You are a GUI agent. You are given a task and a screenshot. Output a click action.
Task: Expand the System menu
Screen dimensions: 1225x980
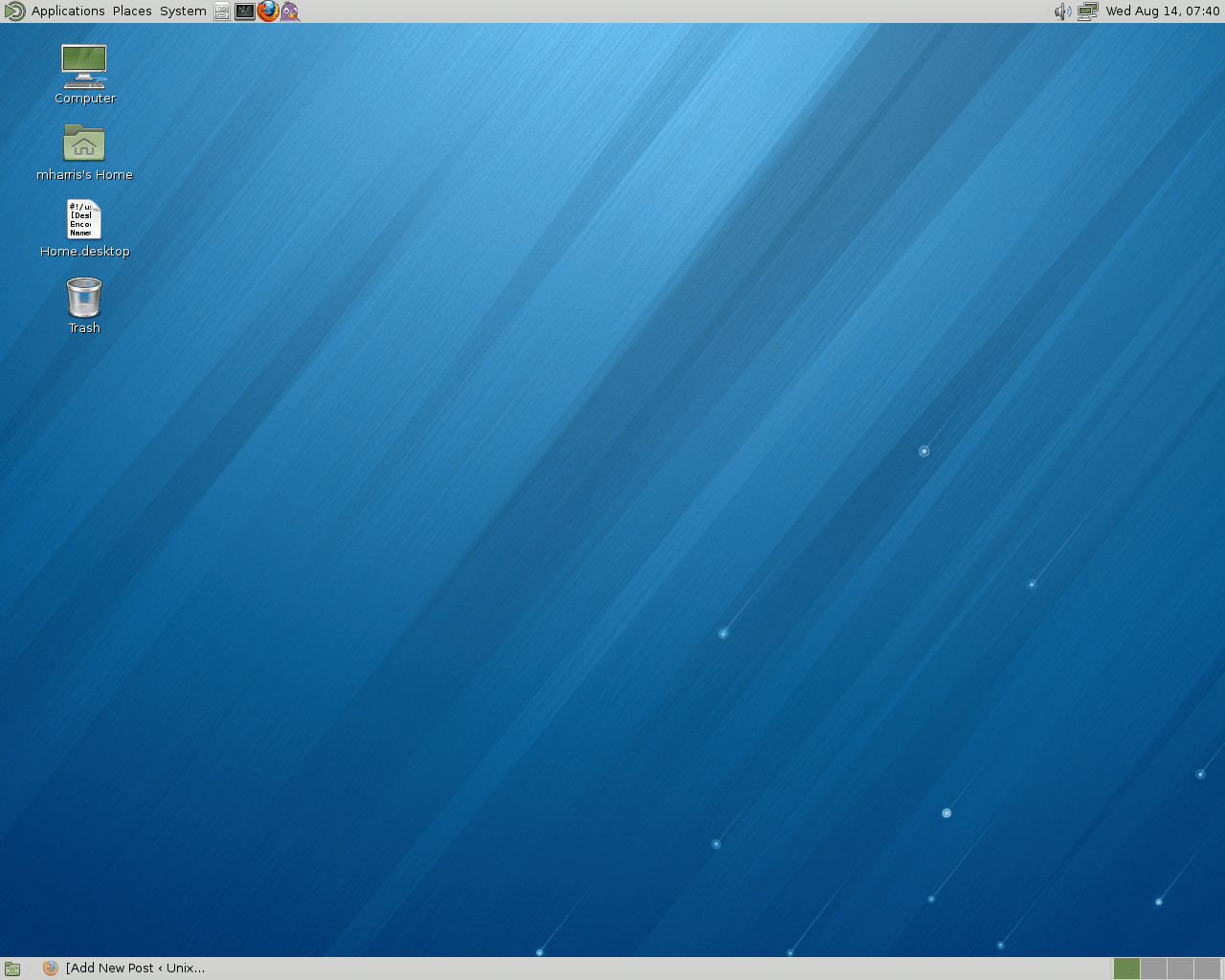[x=182, y=11]
